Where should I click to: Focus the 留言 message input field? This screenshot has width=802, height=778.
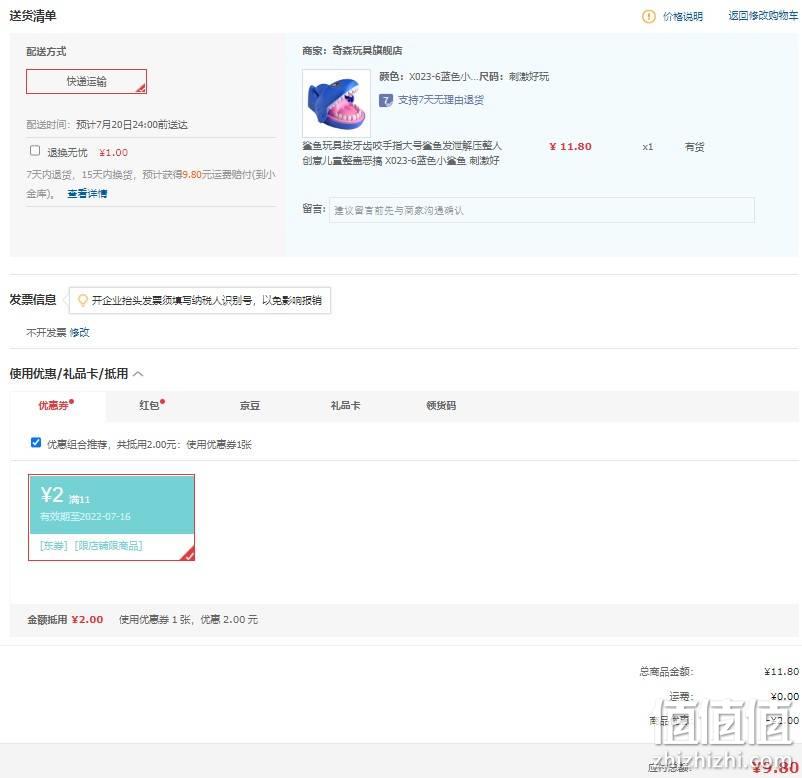point(541,210)
